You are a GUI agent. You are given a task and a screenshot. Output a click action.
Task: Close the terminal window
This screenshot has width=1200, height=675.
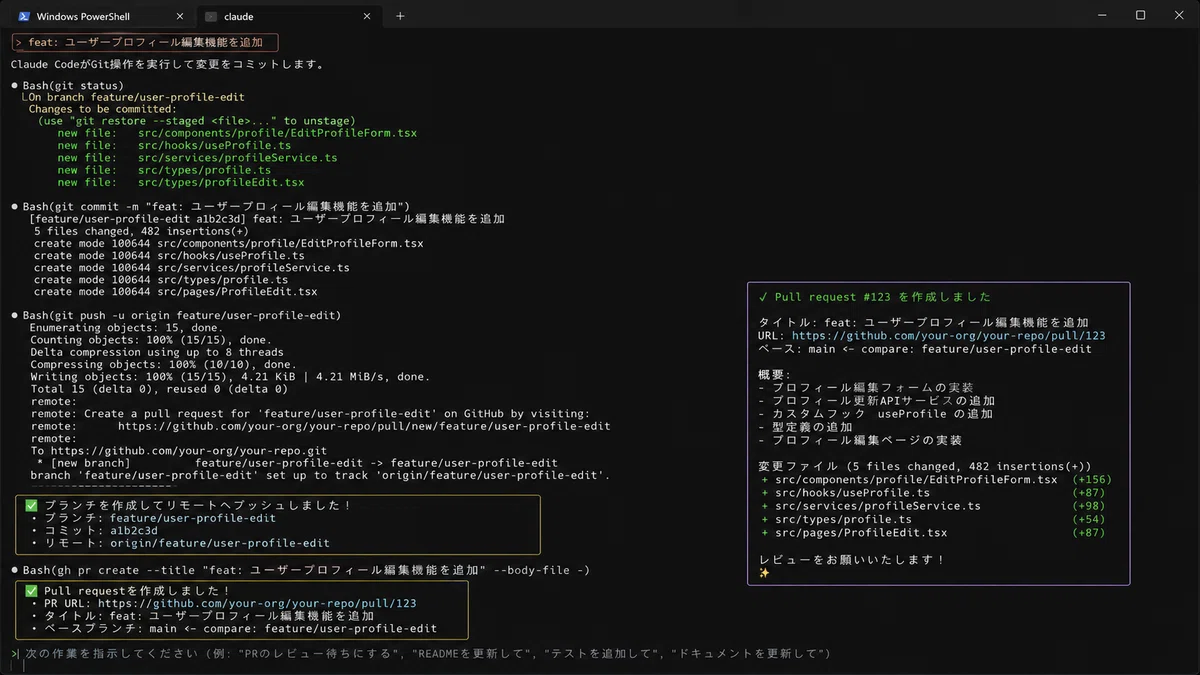[1178, 15]
